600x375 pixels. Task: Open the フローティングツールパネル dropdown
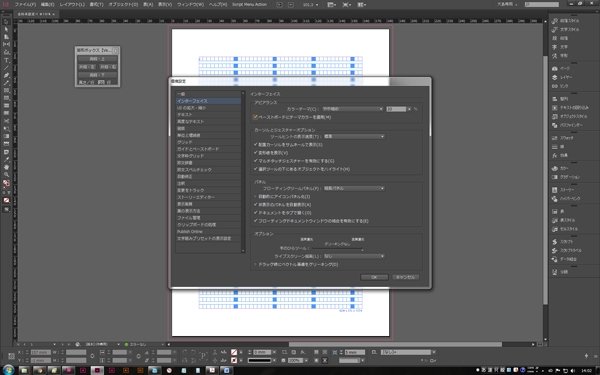pyautogui.click(x=354, y=188)
